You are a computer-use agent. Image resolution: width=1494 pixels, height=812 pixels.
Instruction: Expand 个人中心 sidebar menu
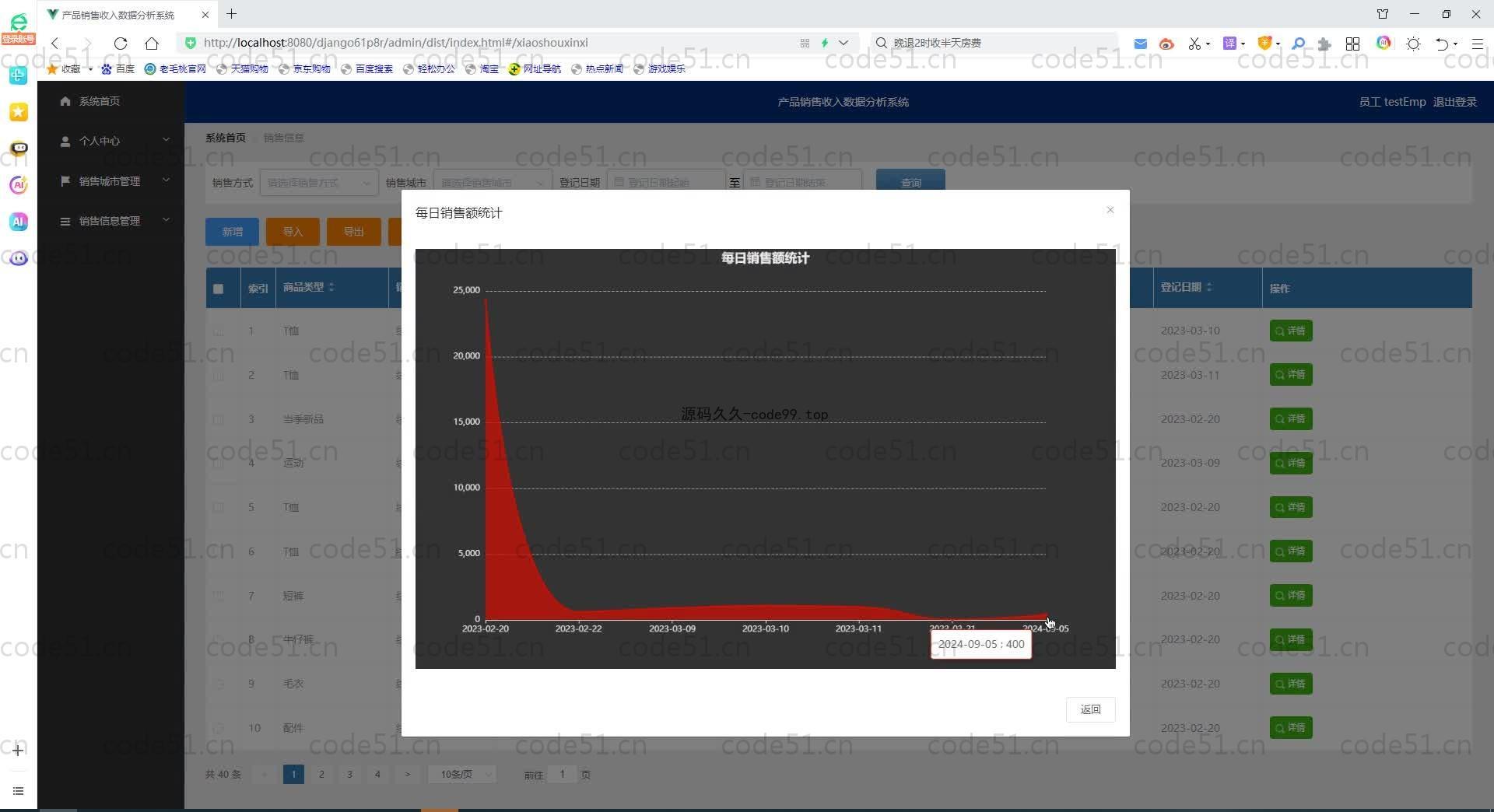pos(110,141)
